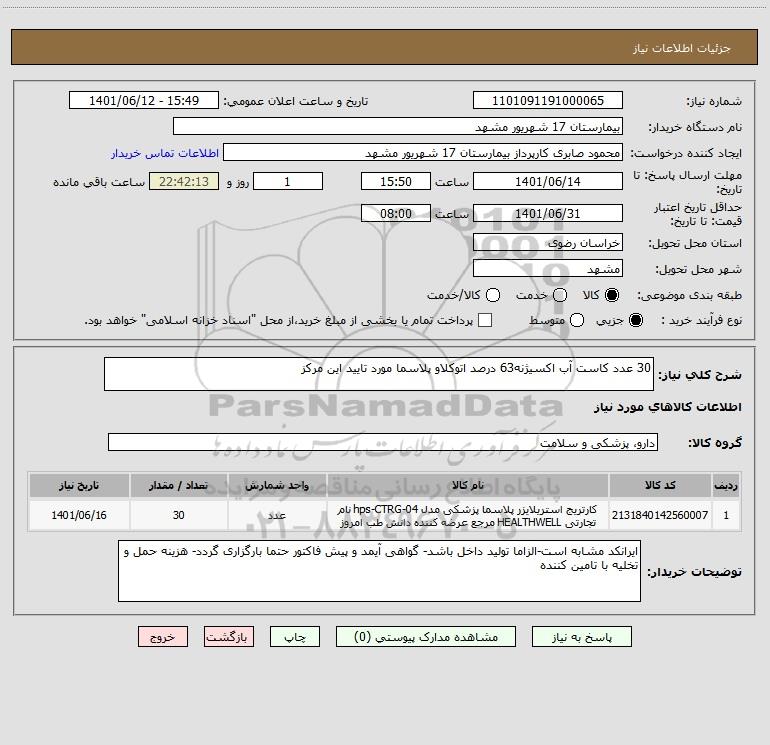The image size is (770, 745).
Task: Click the unit cell عدد
Action: [277, 515]
